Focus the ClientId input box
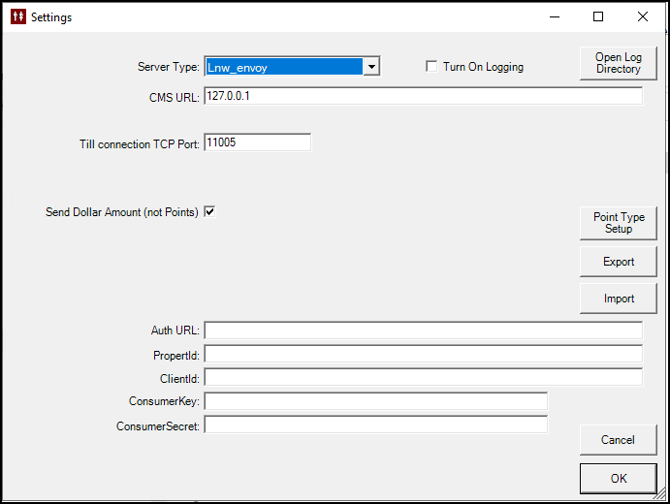The image size is (670, 504). [x=423, y=378]
